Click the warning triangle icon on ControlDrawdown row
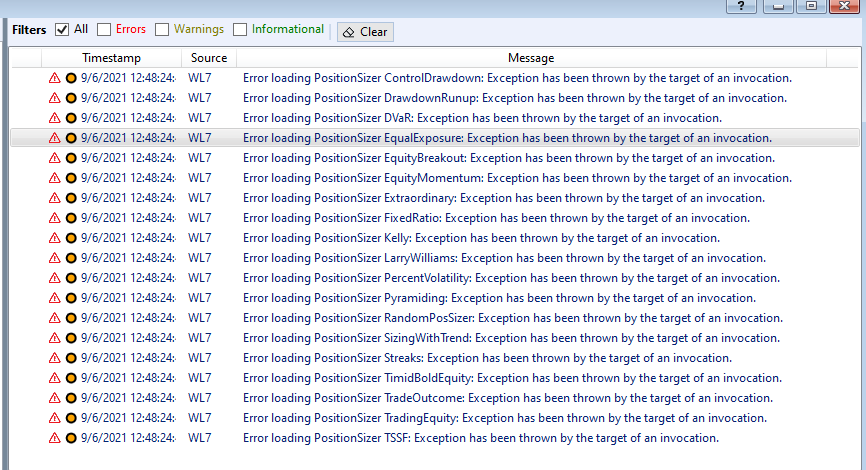 (x=54, y=78)
